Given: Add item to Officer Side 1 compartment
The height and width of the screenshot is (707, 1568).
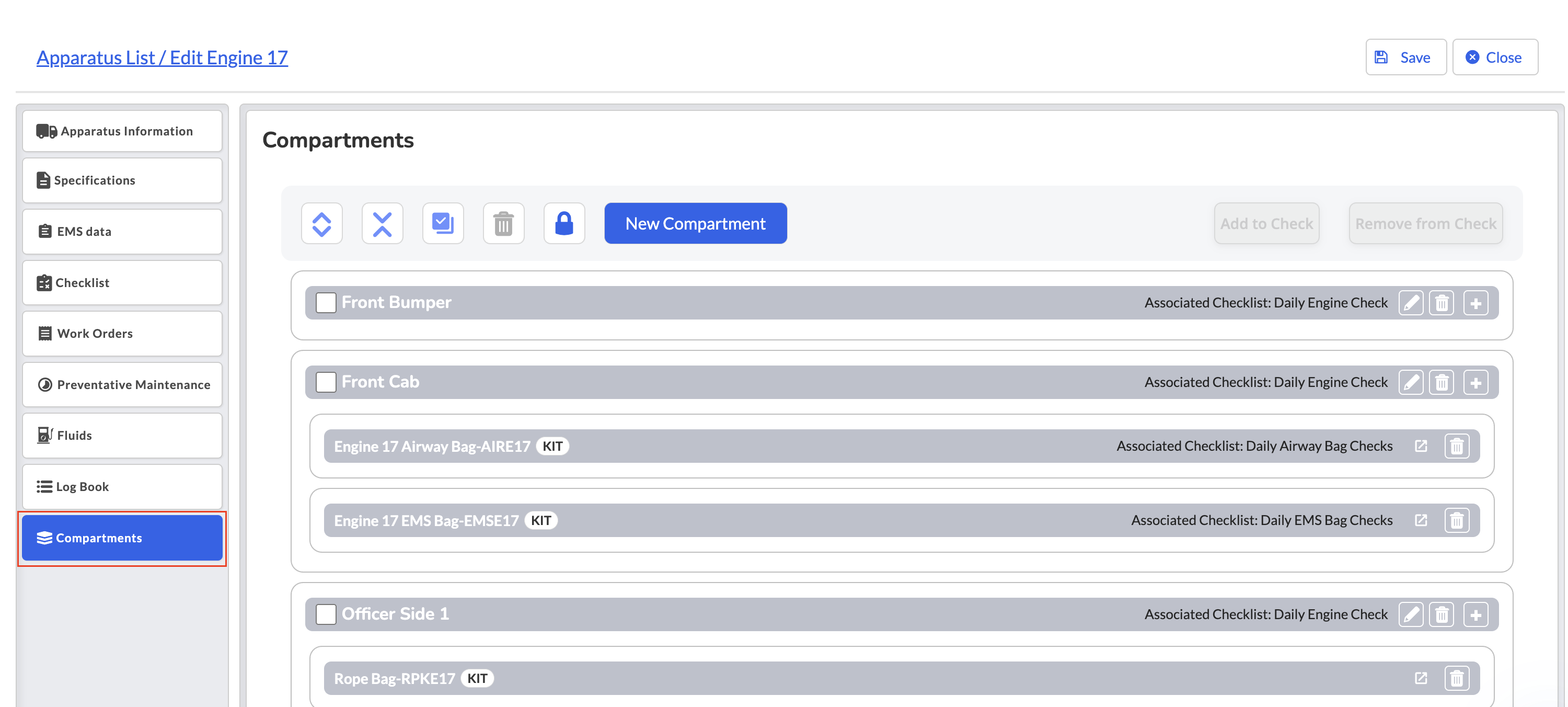Looking at the screenshot, I should [1475, 614].
